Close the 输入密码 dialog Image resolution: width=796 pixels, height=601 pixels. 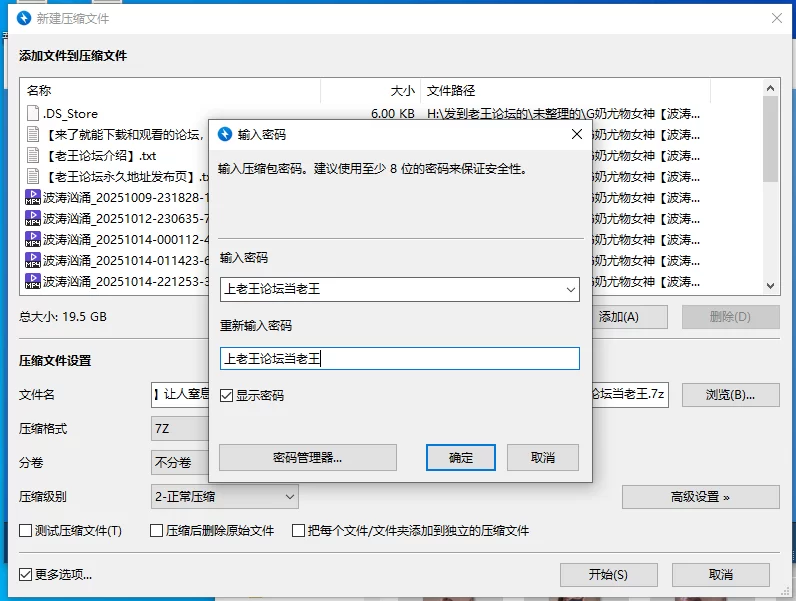577,134
